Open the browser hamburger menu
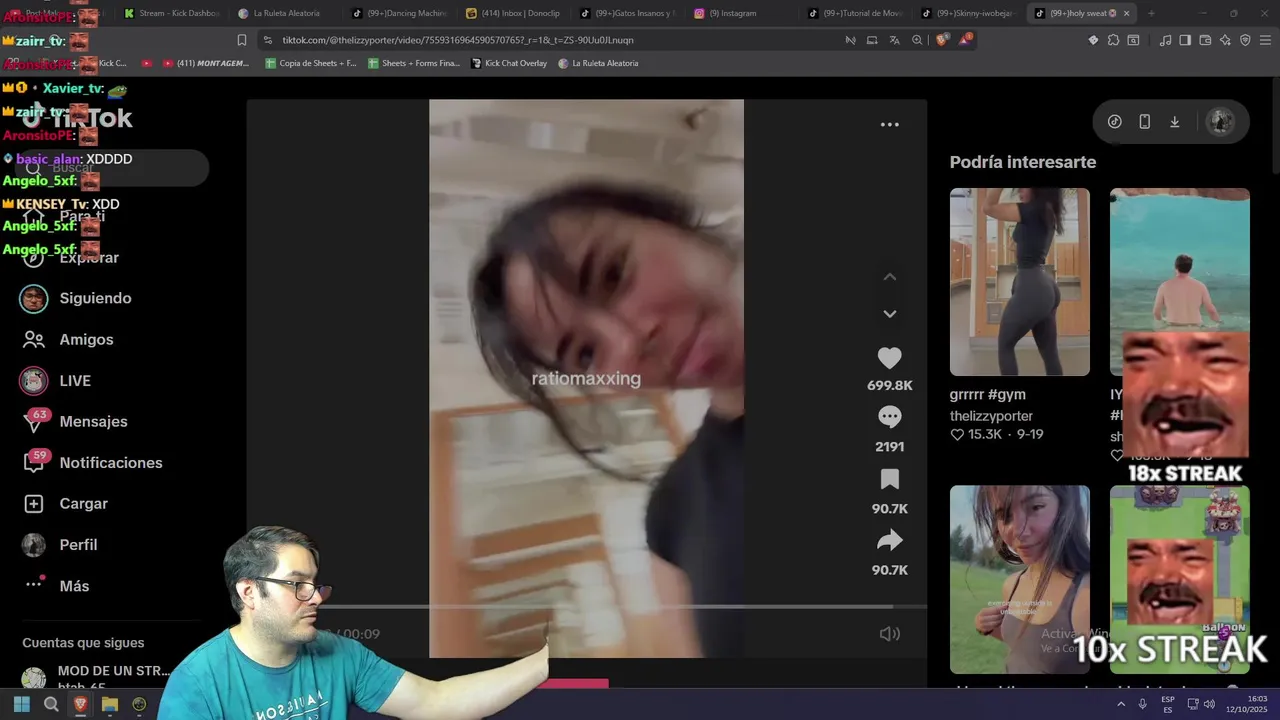Screen dimensions: 1280x720 pyautogui.click(x=1265, y=40)
